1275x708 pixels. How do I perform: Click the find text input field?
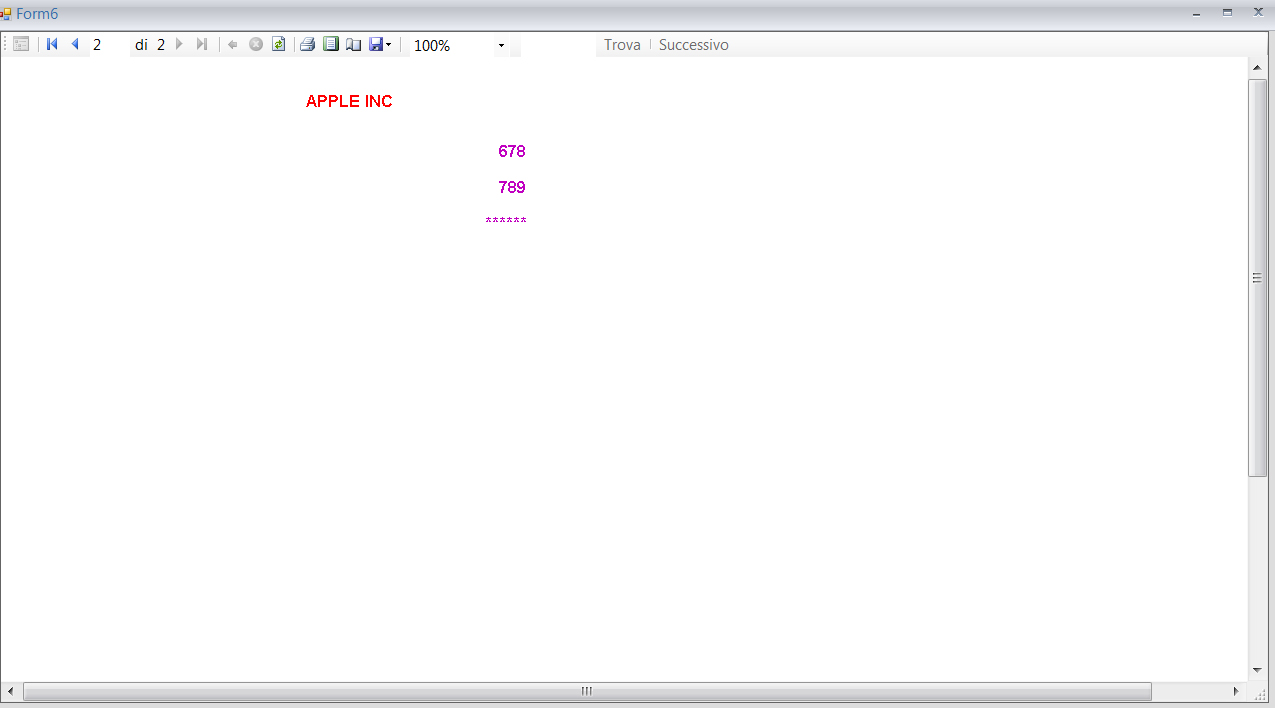click(558, 45)
